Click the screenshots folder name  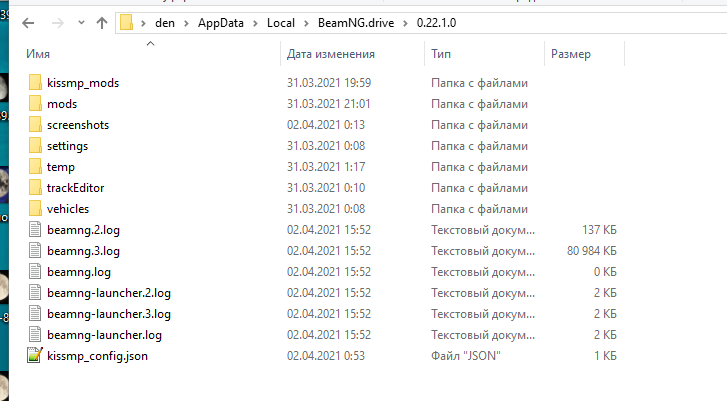(78, 125)
